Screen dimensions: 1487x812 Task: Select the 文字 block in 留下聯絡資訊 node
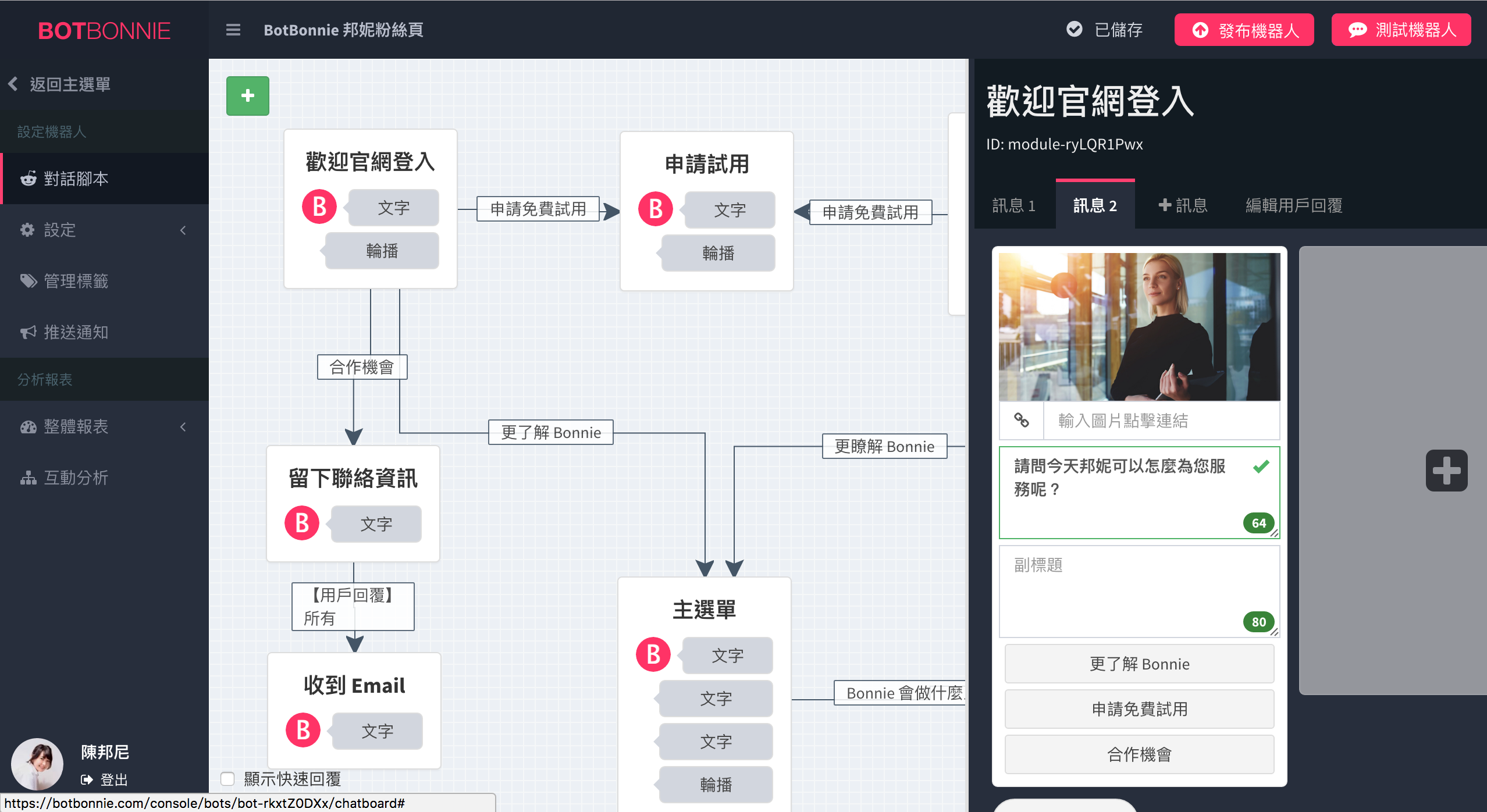click(x=376, y=524)
